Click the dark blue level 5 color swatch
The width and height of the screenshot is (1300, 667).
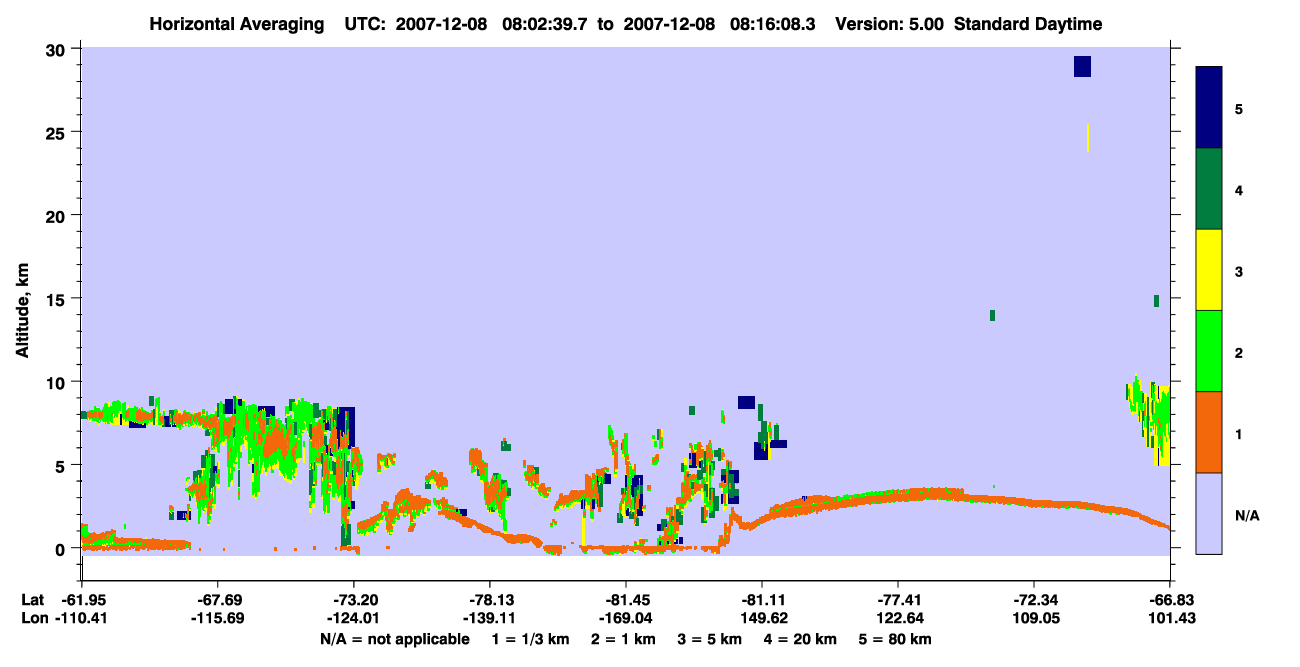coord(1209,108)
